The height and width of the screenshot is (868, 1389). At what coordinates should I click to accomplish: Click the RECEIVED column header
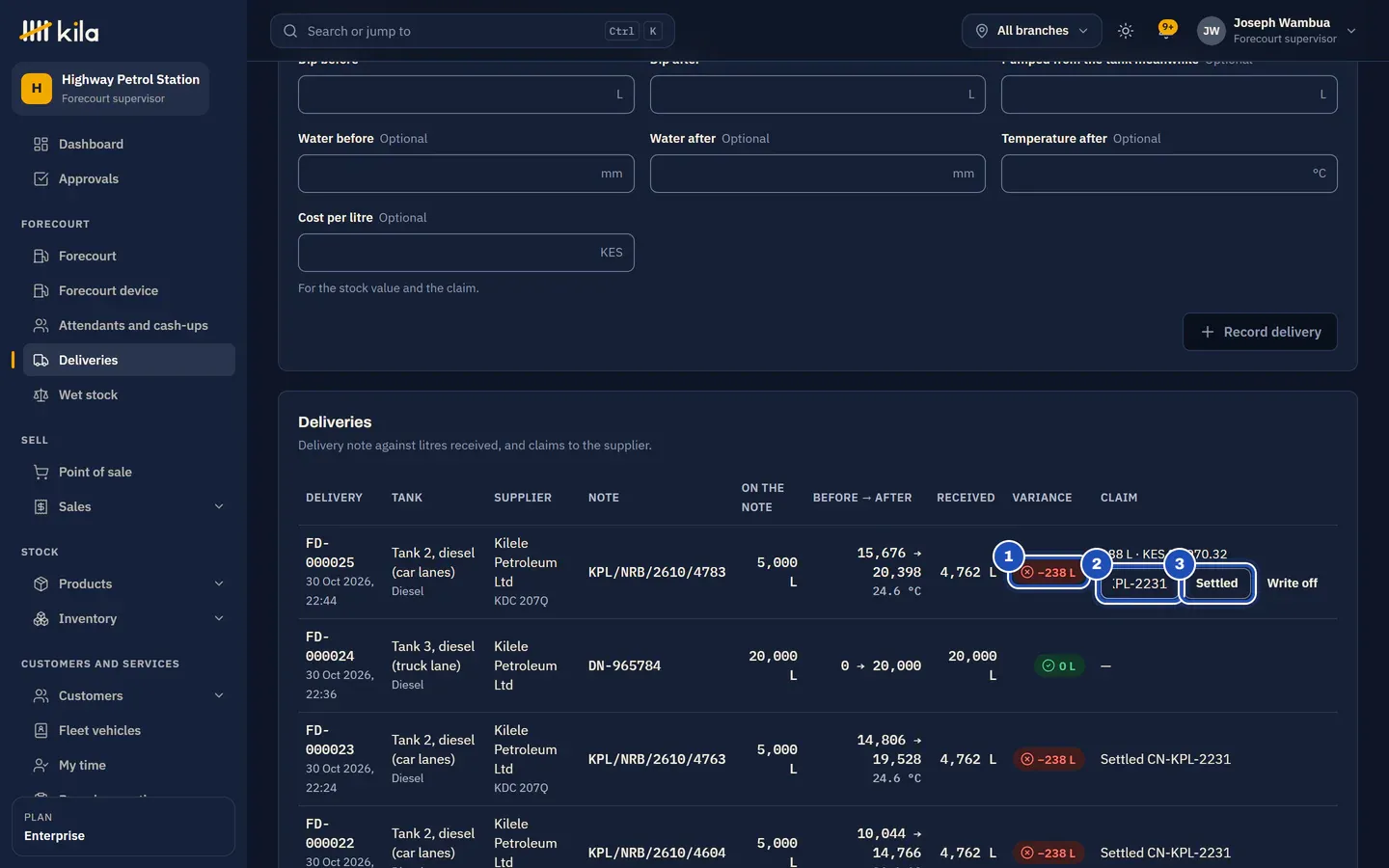(x=966, y=498)
